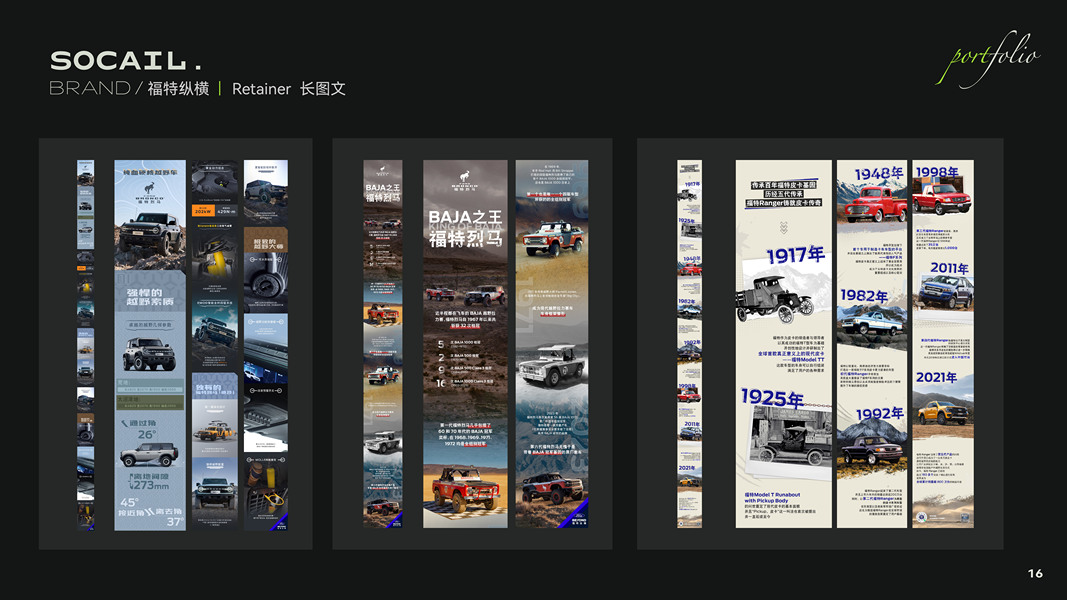Click the SOCAIL. heading text
The width and height of the screenshot is (1067, 600).
pos(126,61)
